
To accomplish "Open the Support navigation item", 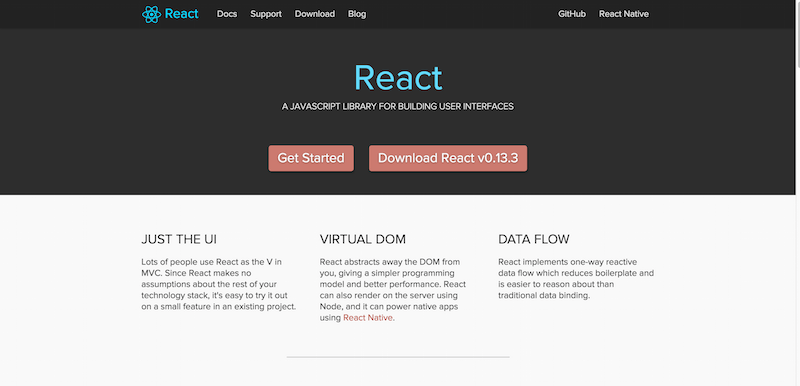I will click(x=266, y=14).
